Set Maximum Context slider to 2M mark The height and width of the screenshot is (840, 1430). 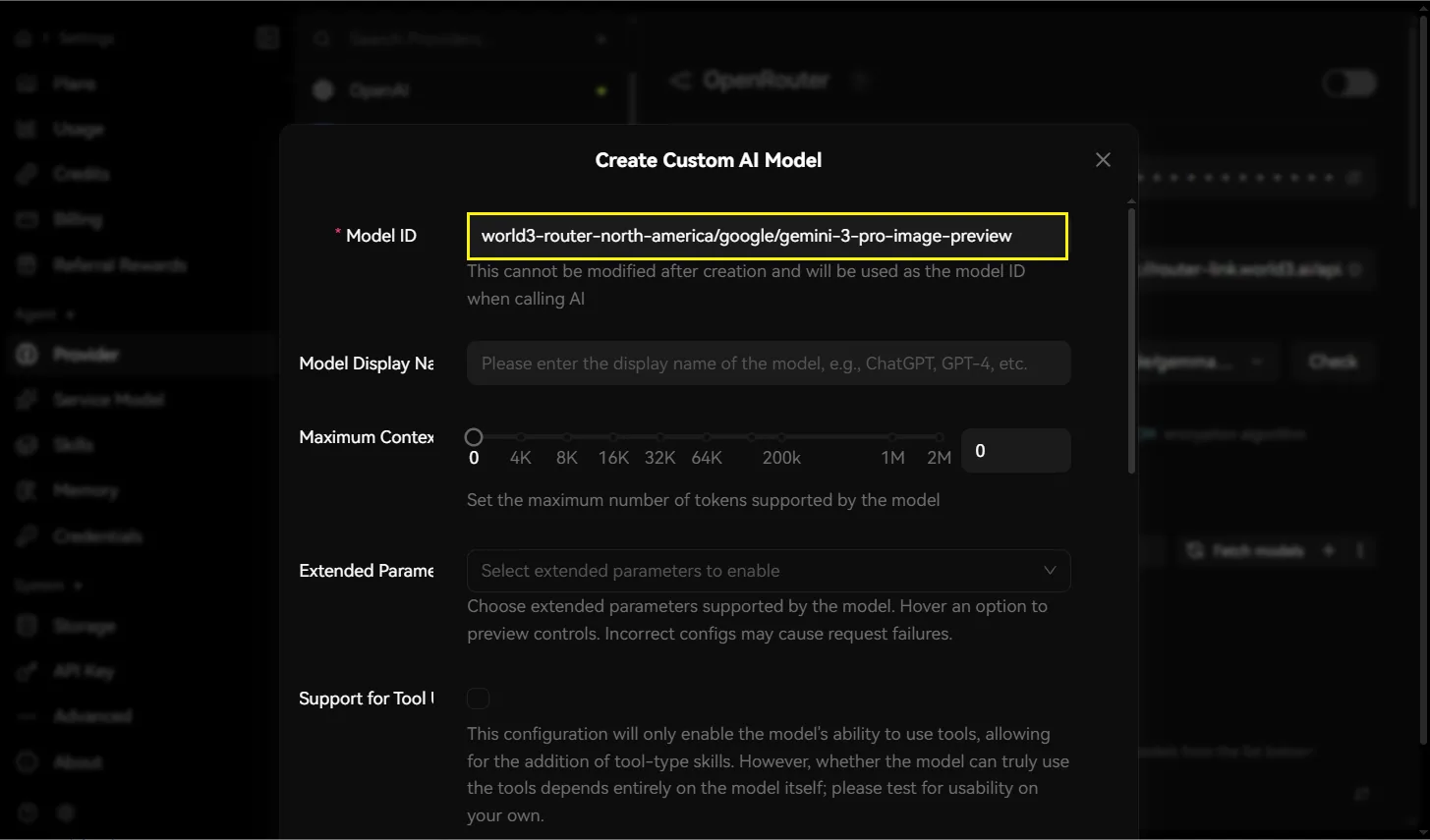coord(940,437)
